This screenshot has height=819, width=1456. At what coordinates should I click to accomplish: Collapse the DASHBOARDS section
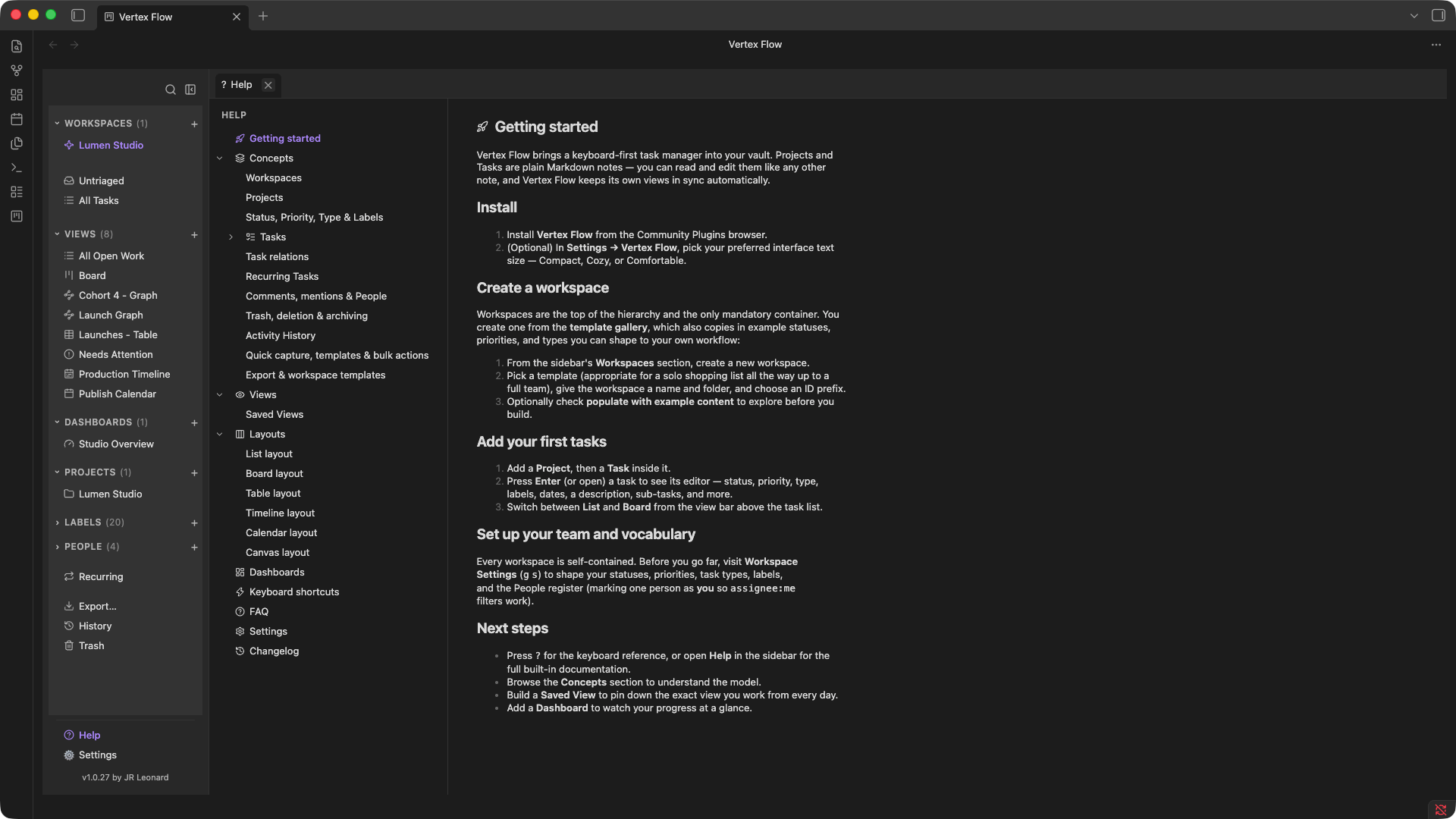point(57,422)
